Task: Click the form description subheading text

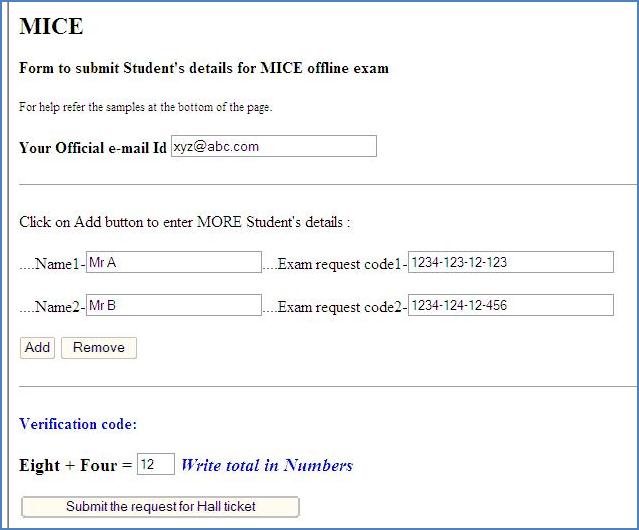Action: pyautogui.click(x=204, y=68)
